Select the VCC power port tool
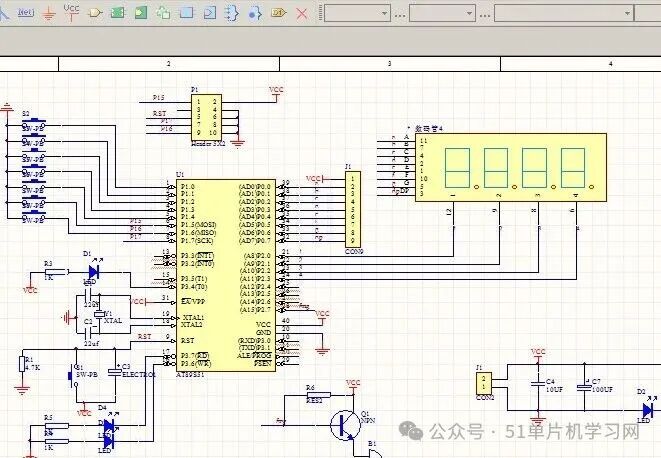 [x=71, y=12]
